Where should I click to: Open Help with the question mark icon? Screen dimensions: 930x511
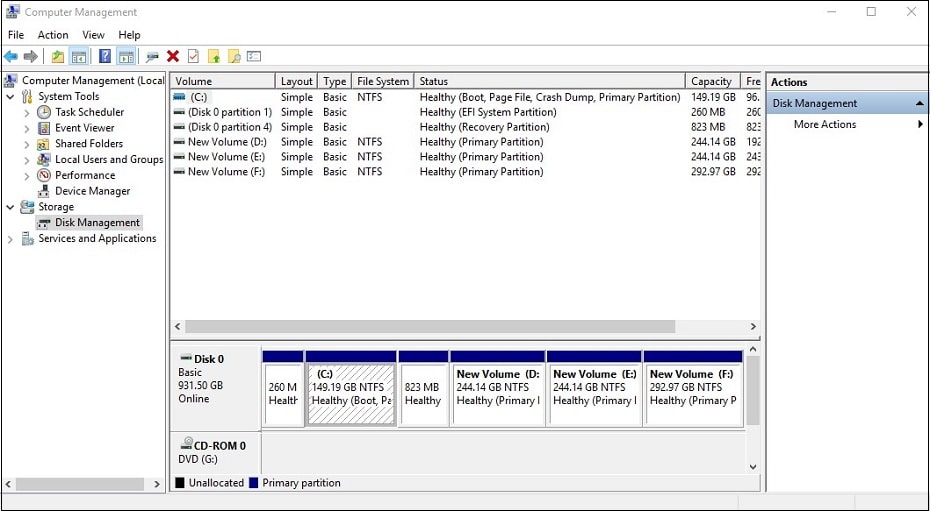pyautogui.click(x=105, y=56)
